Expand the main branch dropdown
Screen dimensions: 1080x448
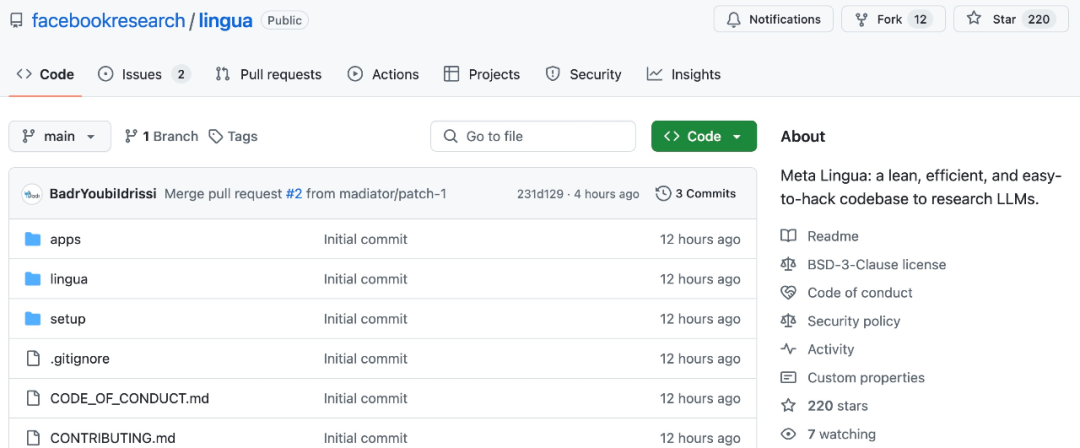(59, 136)
